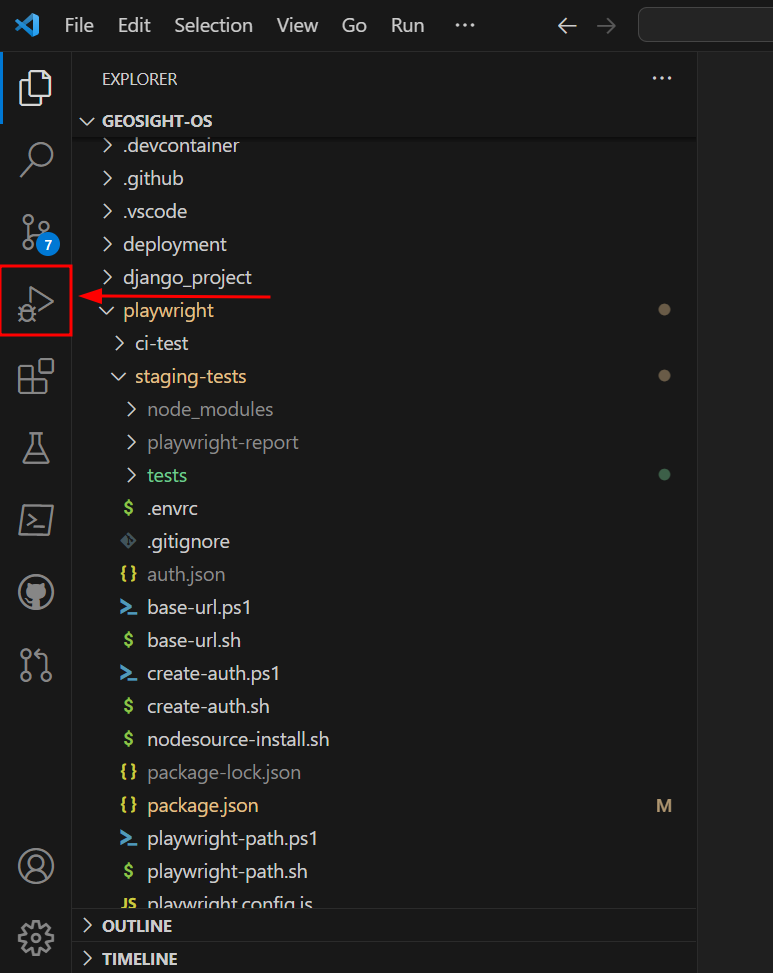Image resolution: width=773 pixels, height=973 pixels.
Task: Collapse the staging-tests folder
Action: [x=384, y=376]
